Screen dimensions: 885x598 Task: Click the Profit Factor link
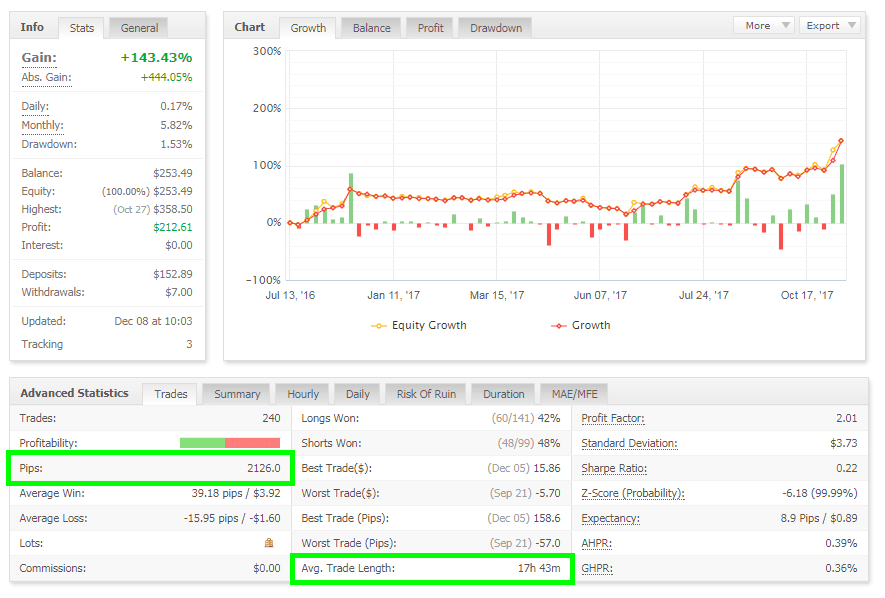(x=612, y=418)
